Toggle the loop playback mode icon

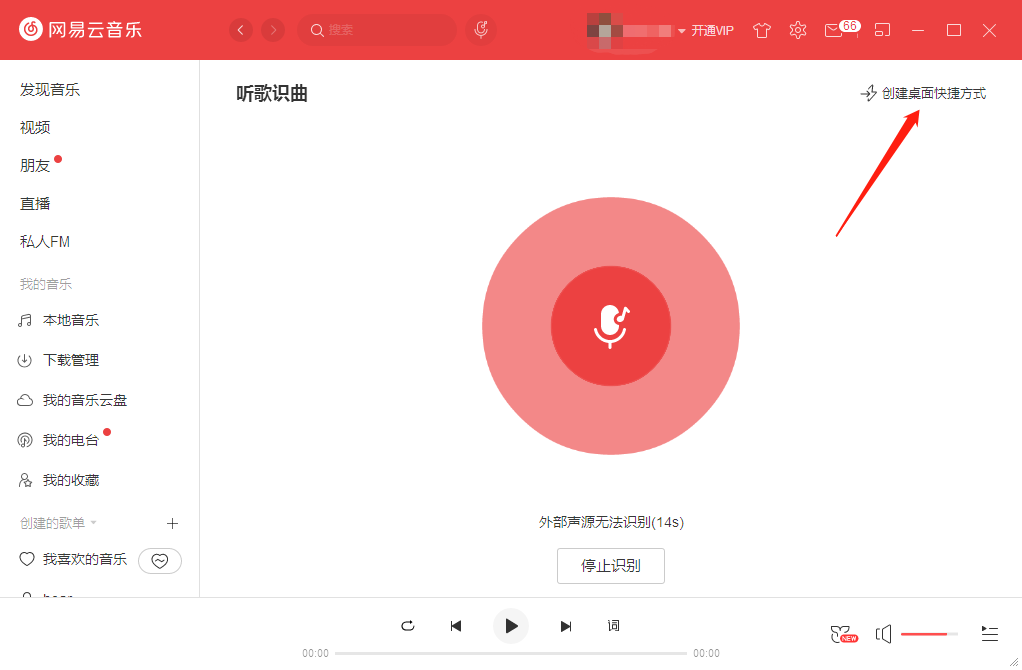click(408, 626)
